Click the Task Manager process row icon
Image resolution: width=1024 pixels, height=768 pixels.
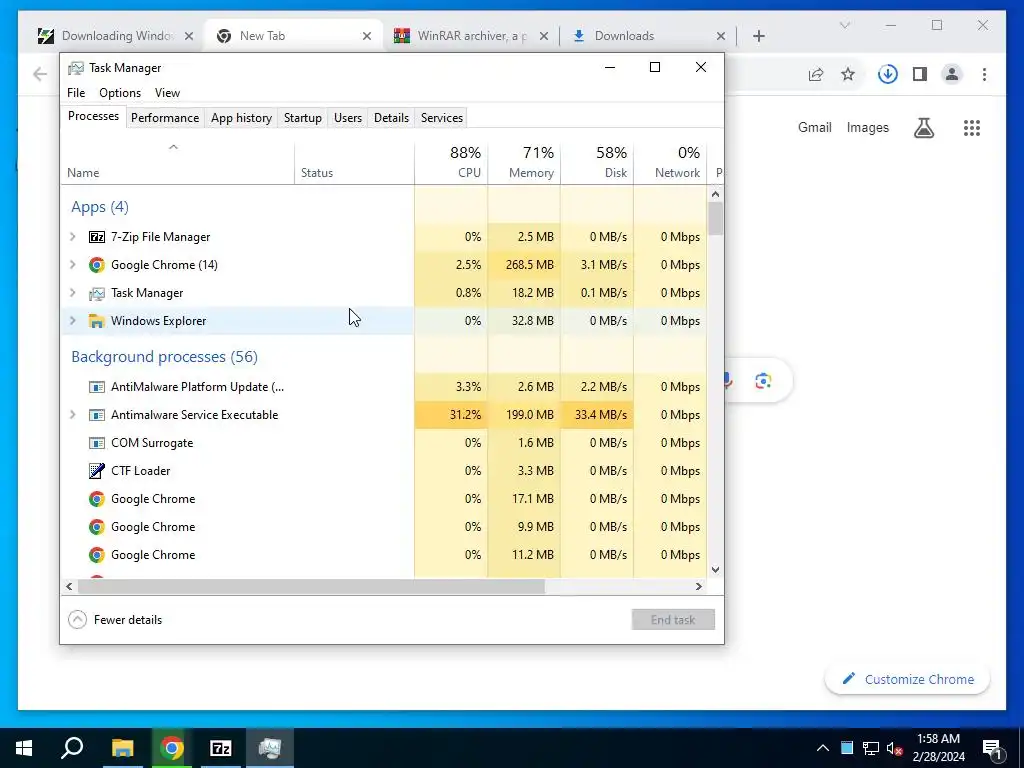[x=97, y=293]
